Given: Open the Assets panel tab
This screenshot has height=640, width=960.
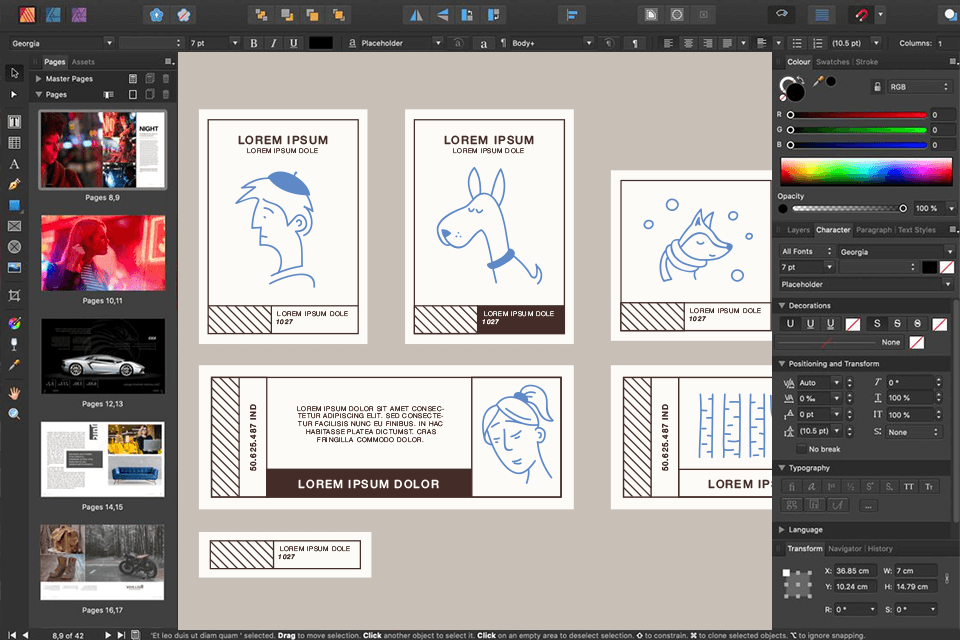Looking at the screenshot, I should pyautogui.click(x=83, y=62).
